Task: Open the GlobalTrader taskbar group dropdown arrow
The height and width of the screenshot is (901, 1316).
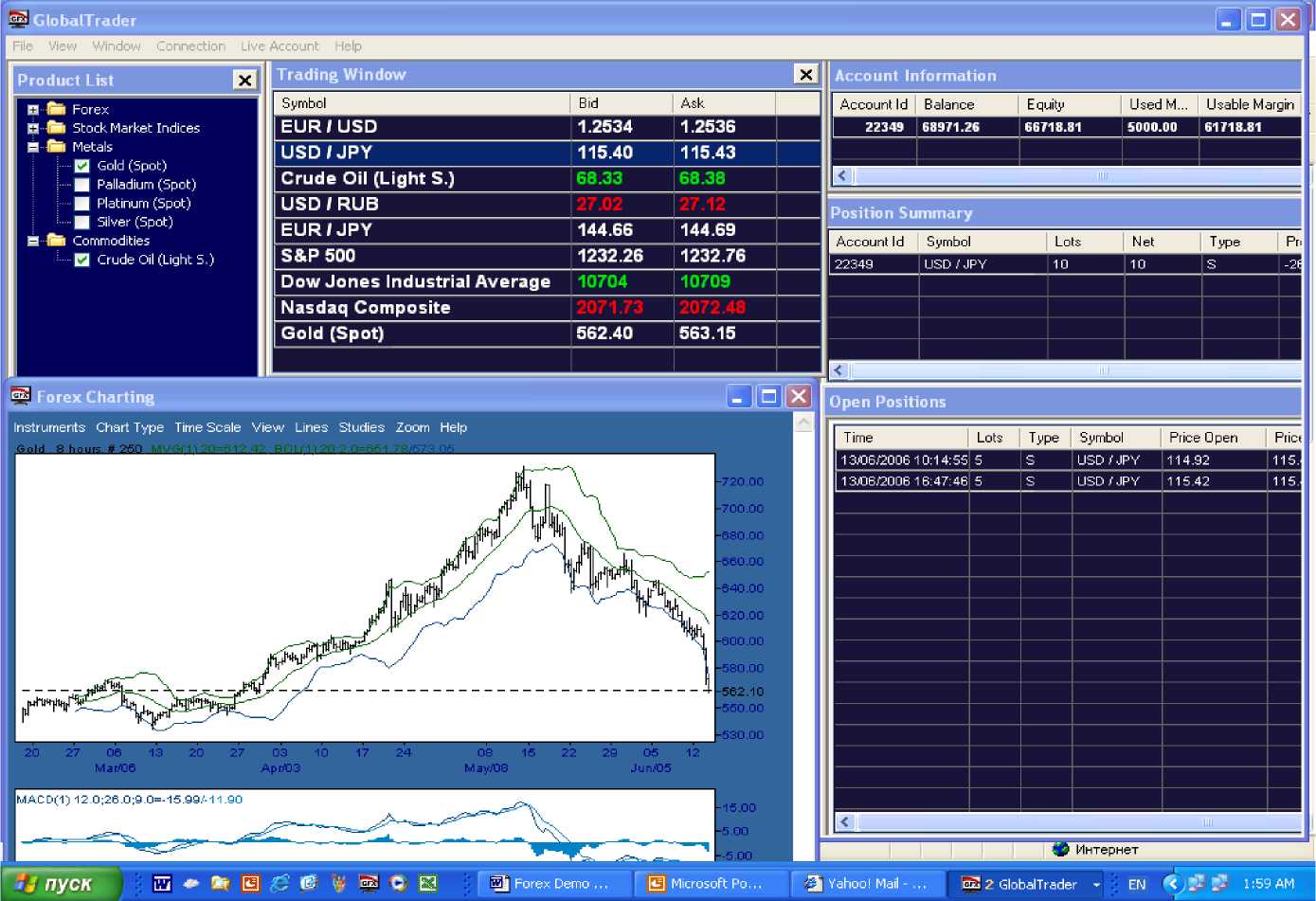Action: [1096, 884]
